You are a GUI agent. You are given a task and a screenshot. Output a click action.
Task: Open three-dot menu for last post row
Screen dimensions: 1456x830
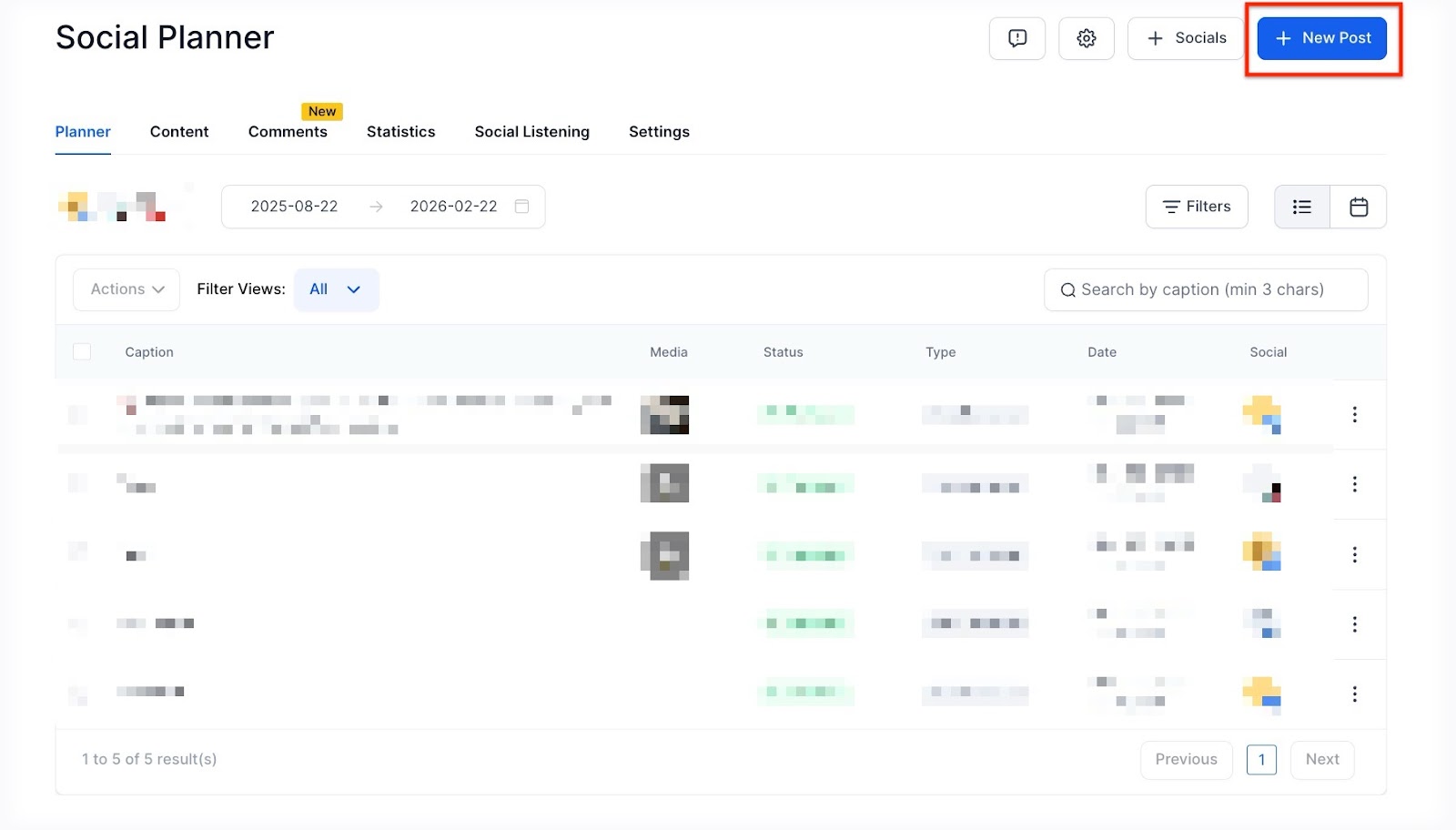pos(1354,694)
